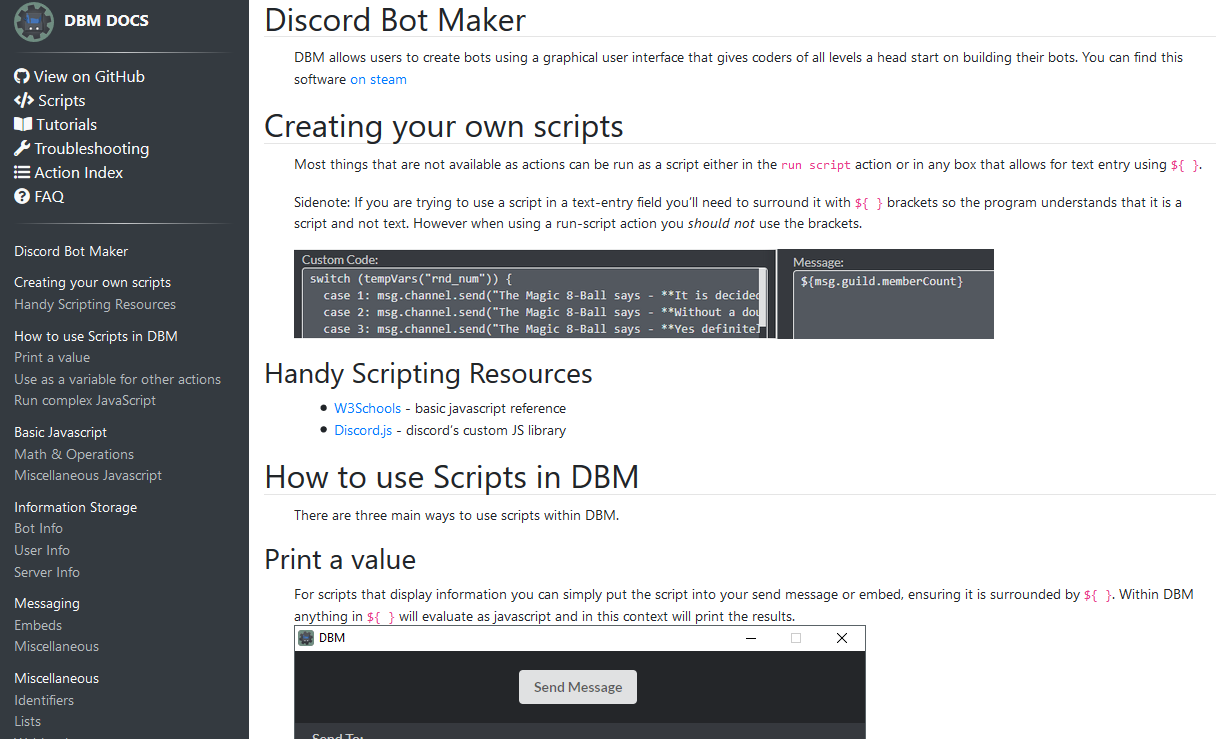Select Lists in sidebar
Image resolution: width=1222 pixels, height=739 pixels.
(x=28, y=721)
